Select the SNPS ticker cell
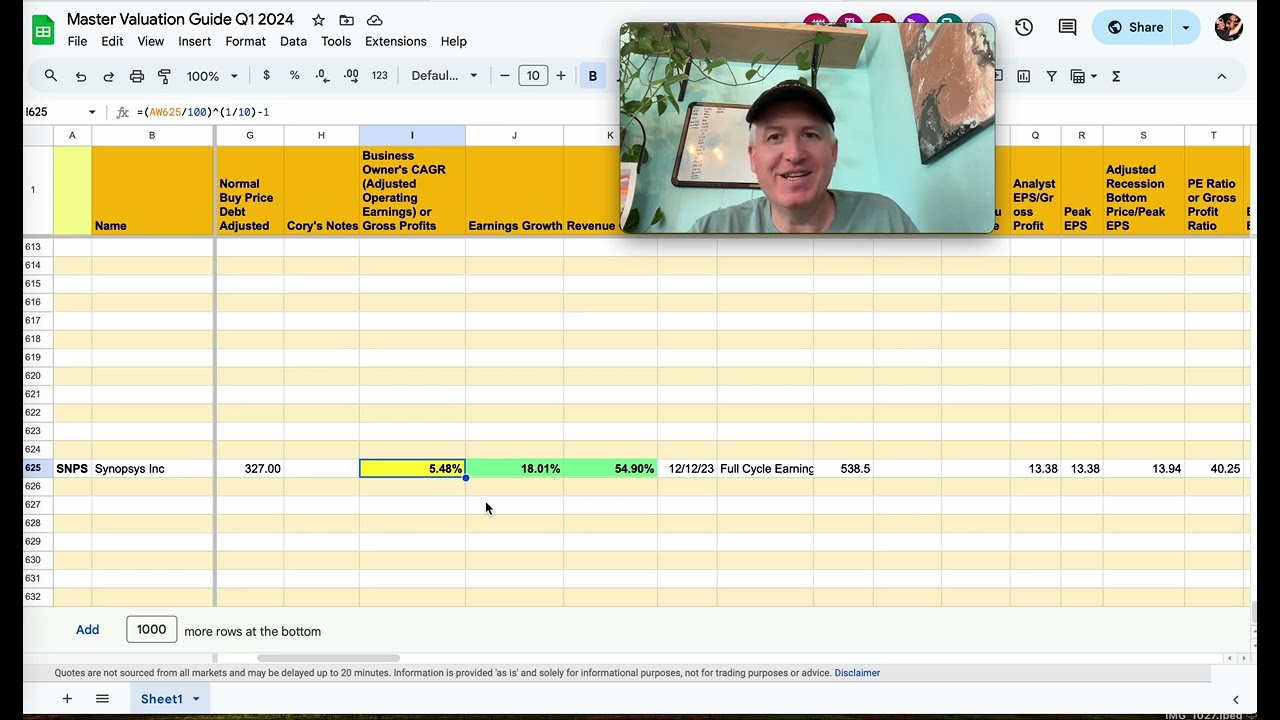Viewport: 1280px width, 720px height. 72,468
